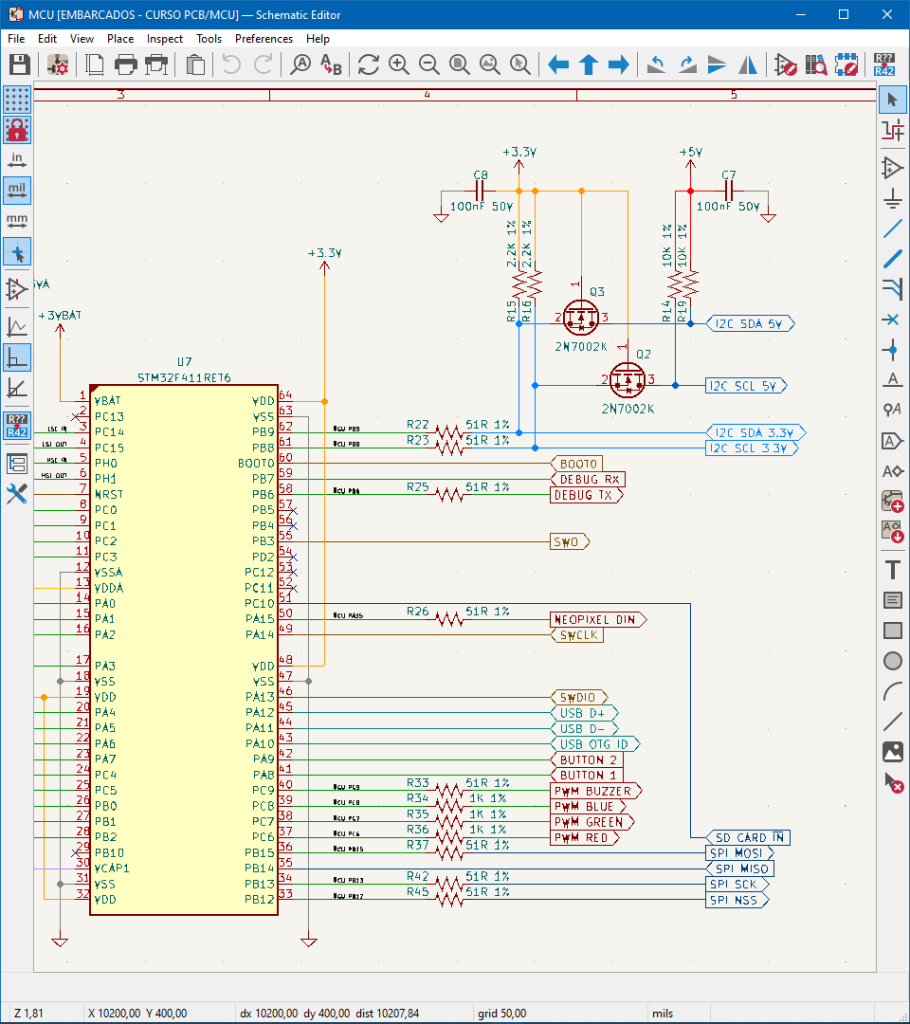Open the View menu

(x=82, y=39)
